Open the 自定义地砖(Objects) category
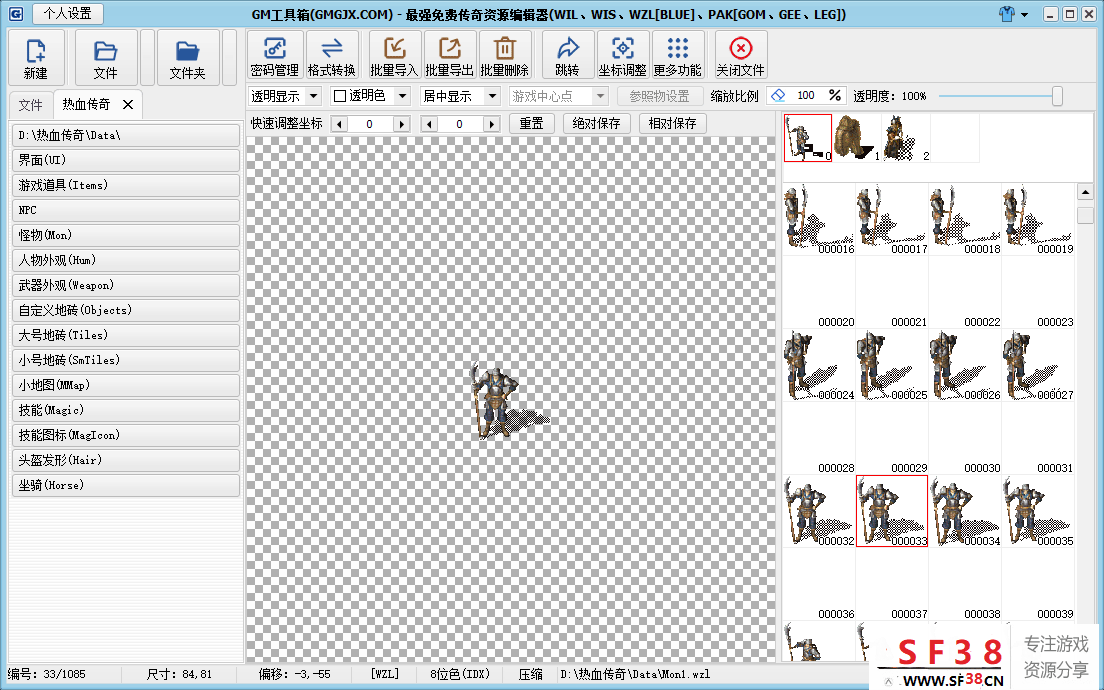Image resolution: width=1104 pixels, height=690 pixels. click(x=126, y=310)
